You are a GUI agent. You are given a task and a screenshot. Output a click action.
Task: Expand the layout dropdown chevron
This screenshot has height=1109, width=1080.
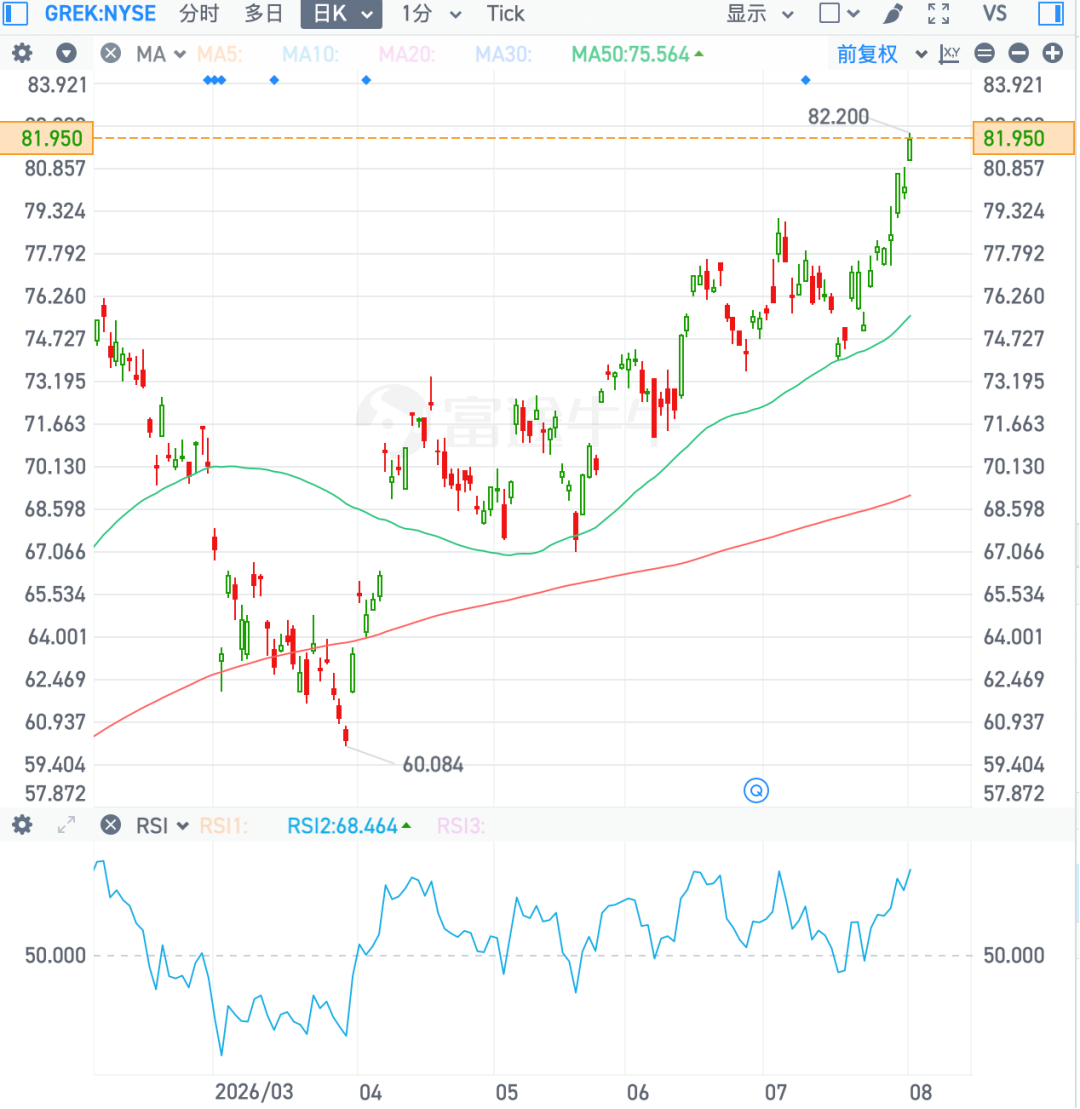click(854, 14)
